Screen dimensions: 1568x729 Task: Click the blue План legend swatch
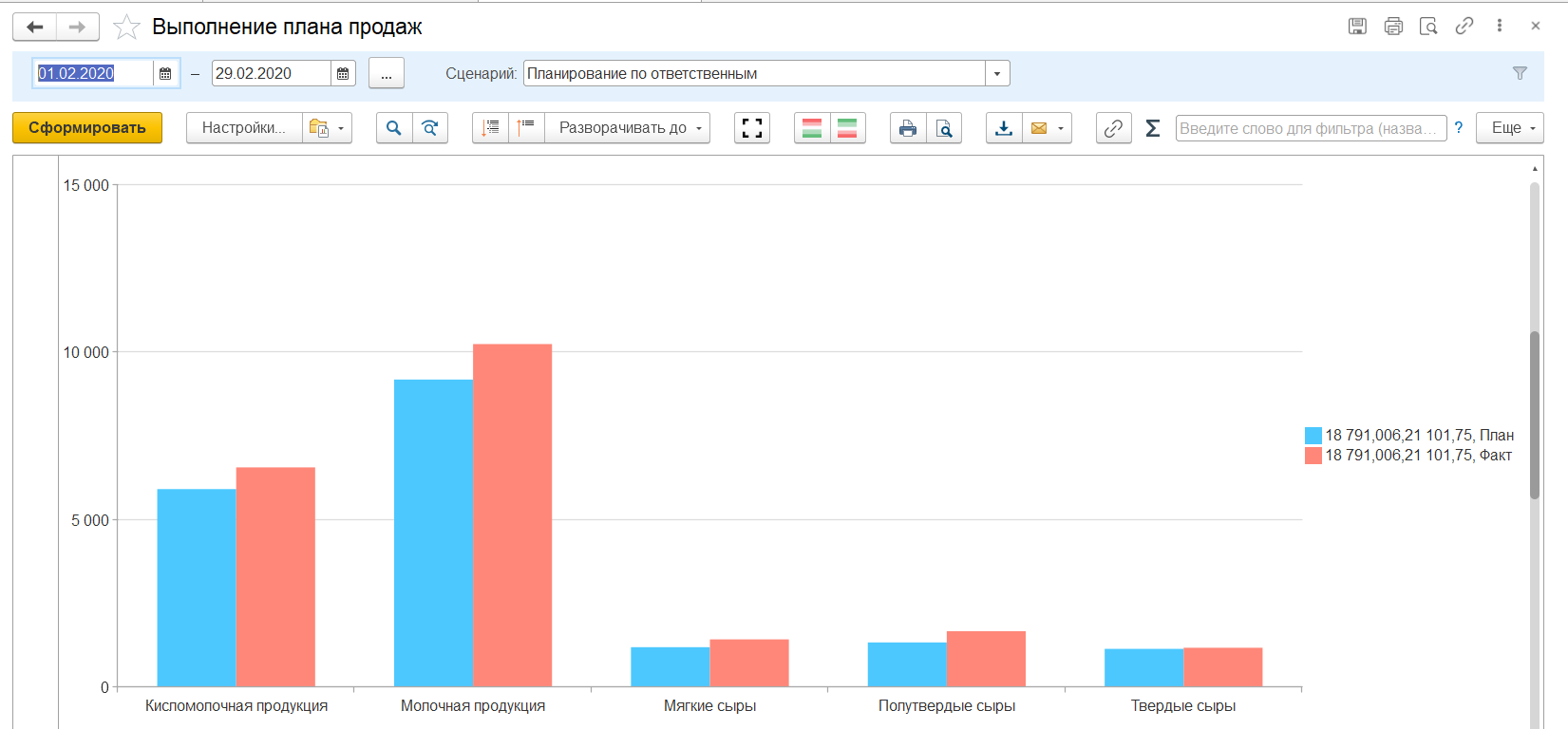pos(1313,436)
